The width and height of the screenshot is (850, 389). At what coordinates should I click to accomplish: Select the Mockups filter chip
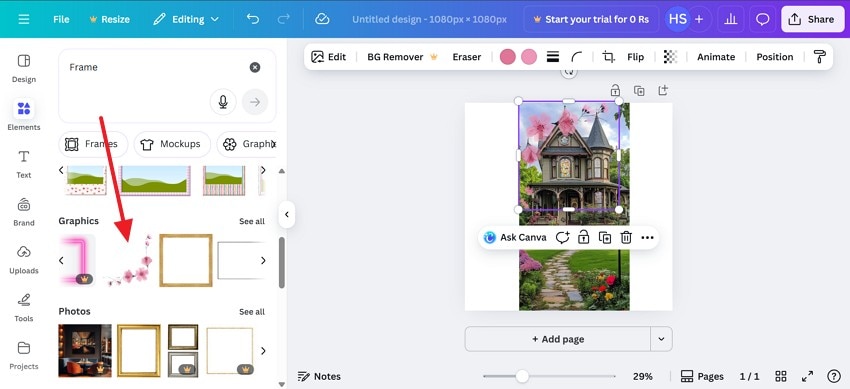(x=172, y=144)
